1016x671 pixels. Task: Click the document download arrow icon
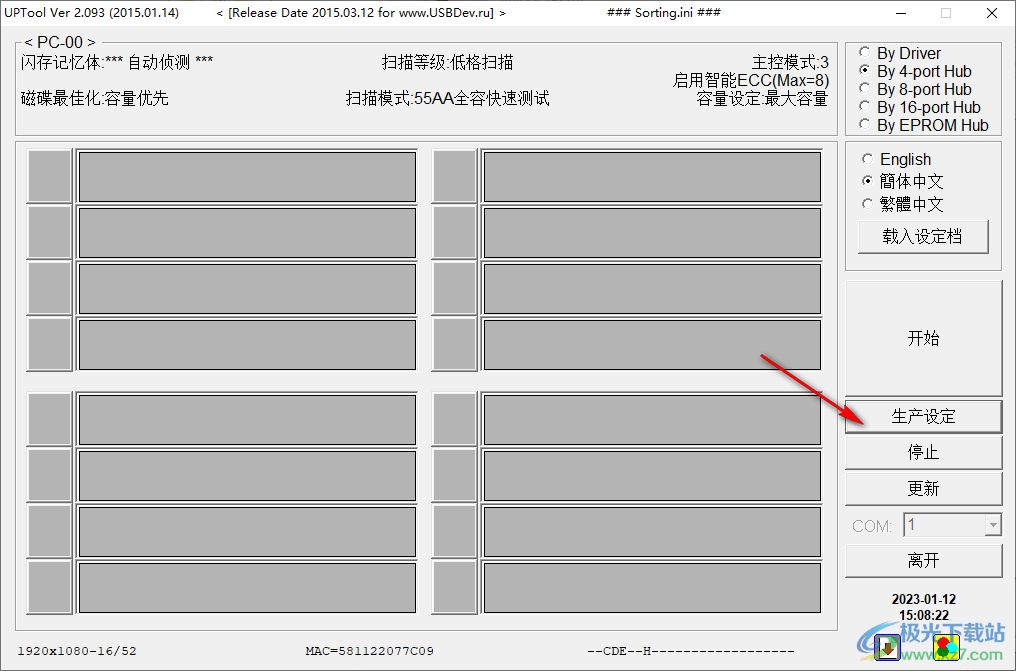[x=887, y=647]
